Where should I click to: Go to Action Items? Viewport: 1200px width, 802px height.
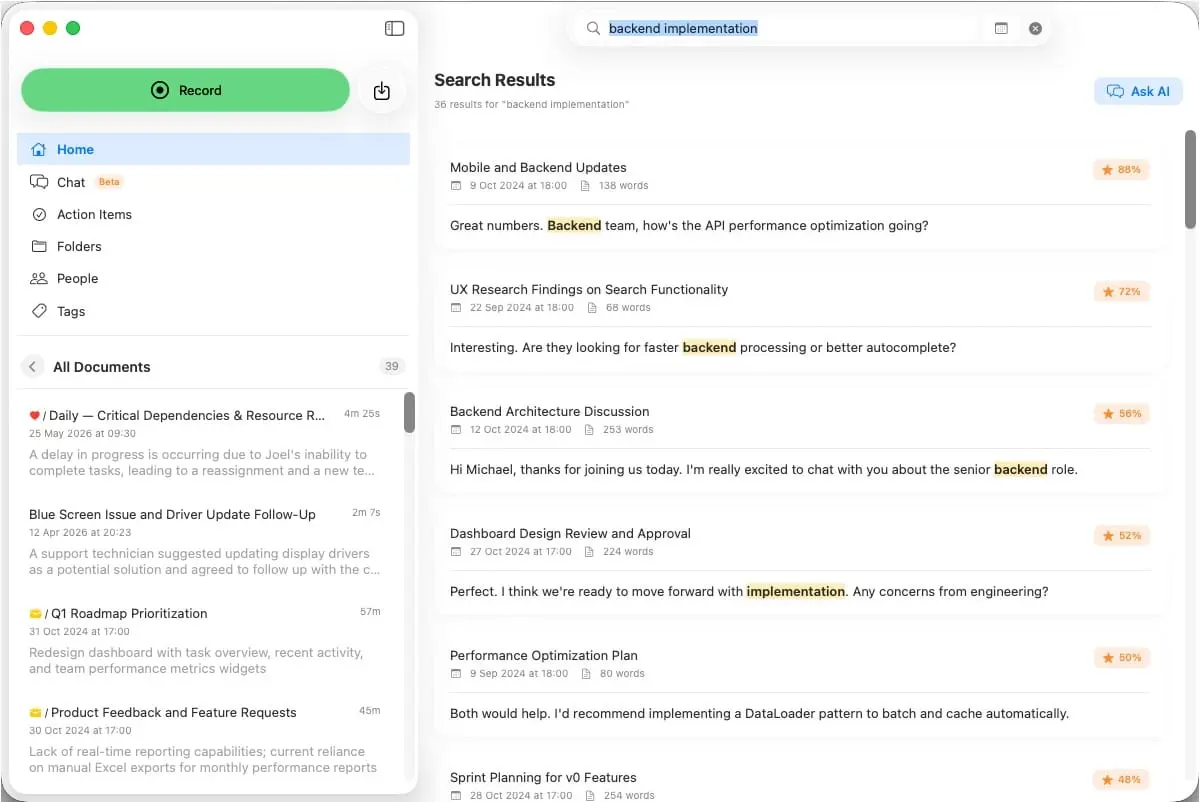(x=213, y=214)
